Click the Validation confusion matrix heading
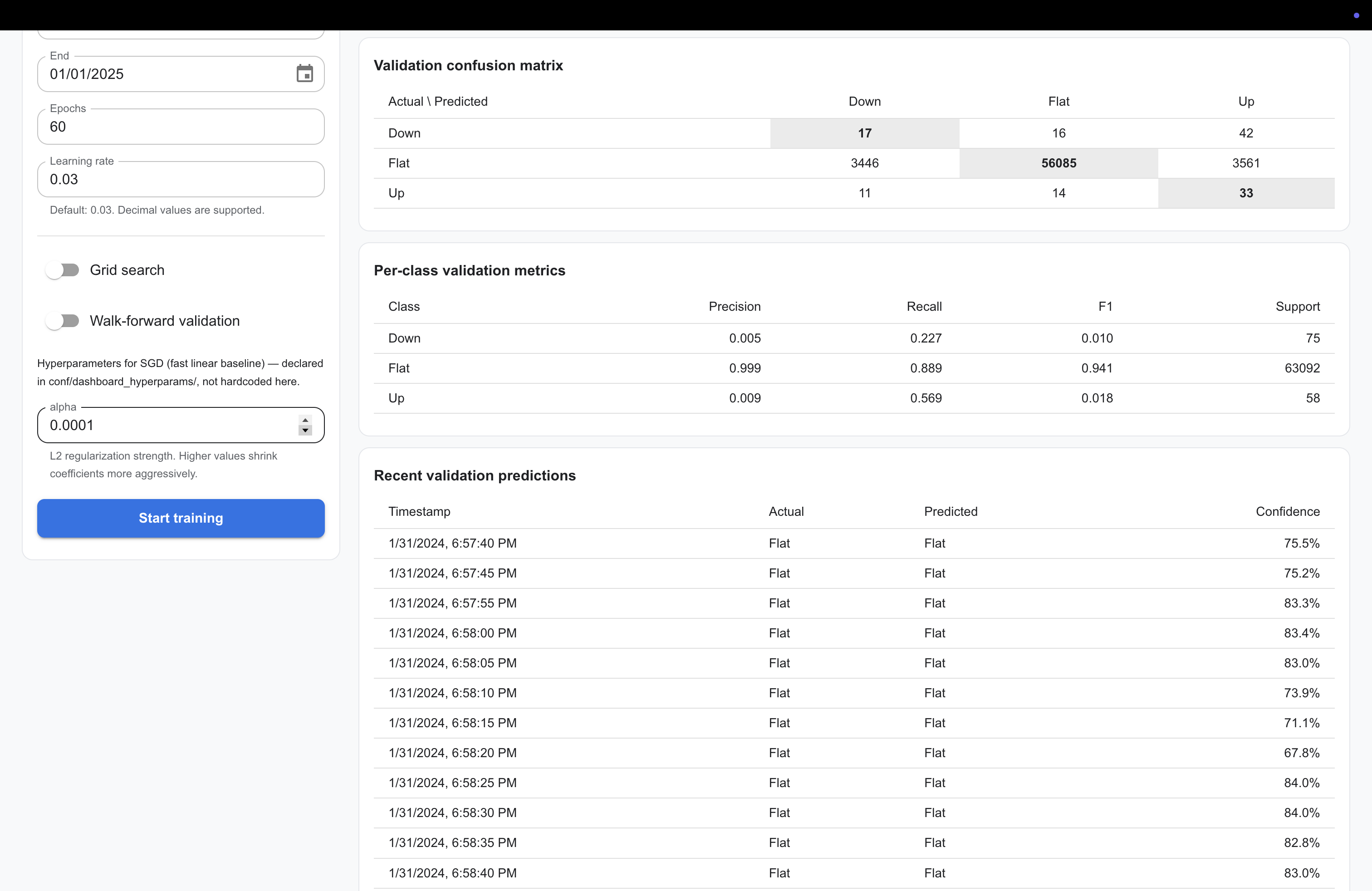The width and height of the screenshot is (1372, 891). (x=468, y=66)
